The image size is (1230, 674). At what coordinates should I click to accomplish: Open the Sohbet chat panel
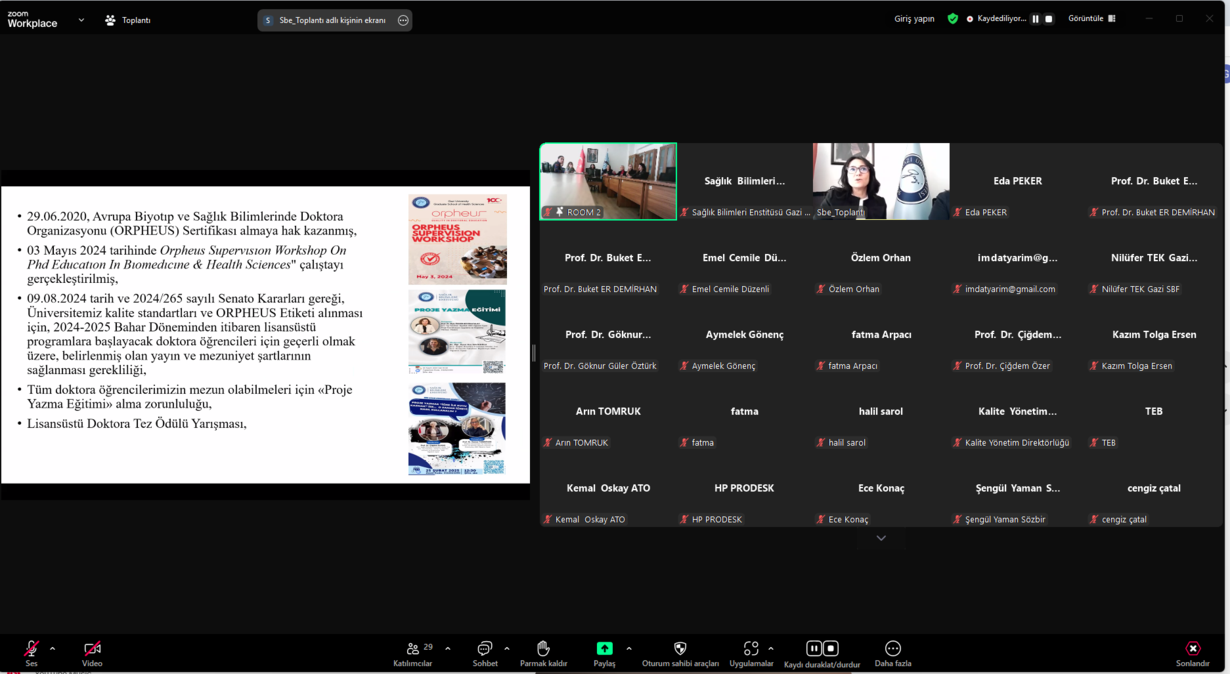click(x=485, y=650)
